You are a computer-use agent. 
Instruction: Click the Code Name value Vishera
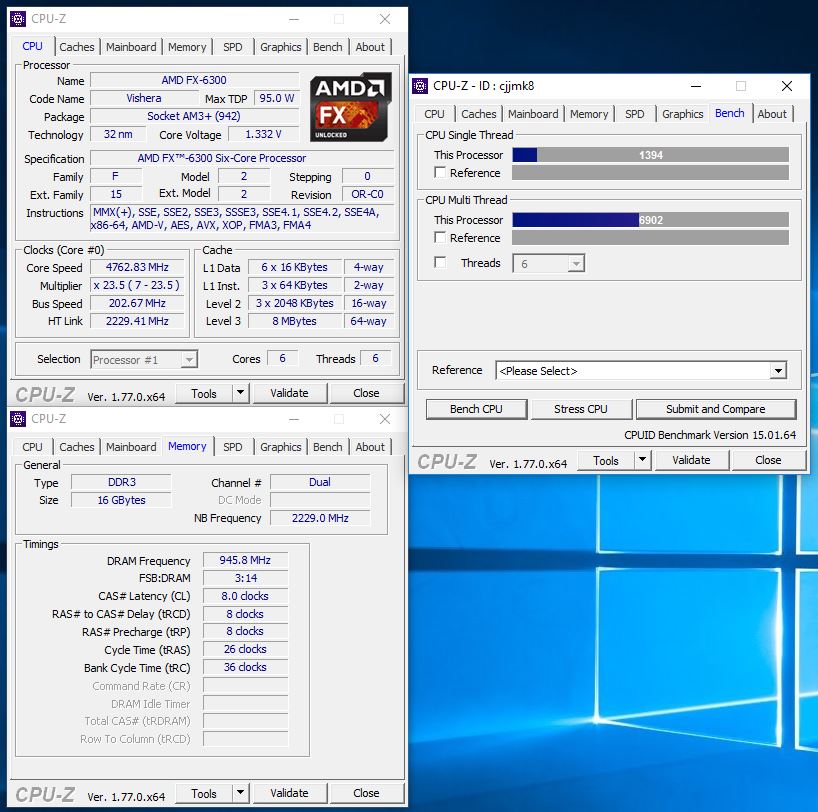(x=144, y=98)
